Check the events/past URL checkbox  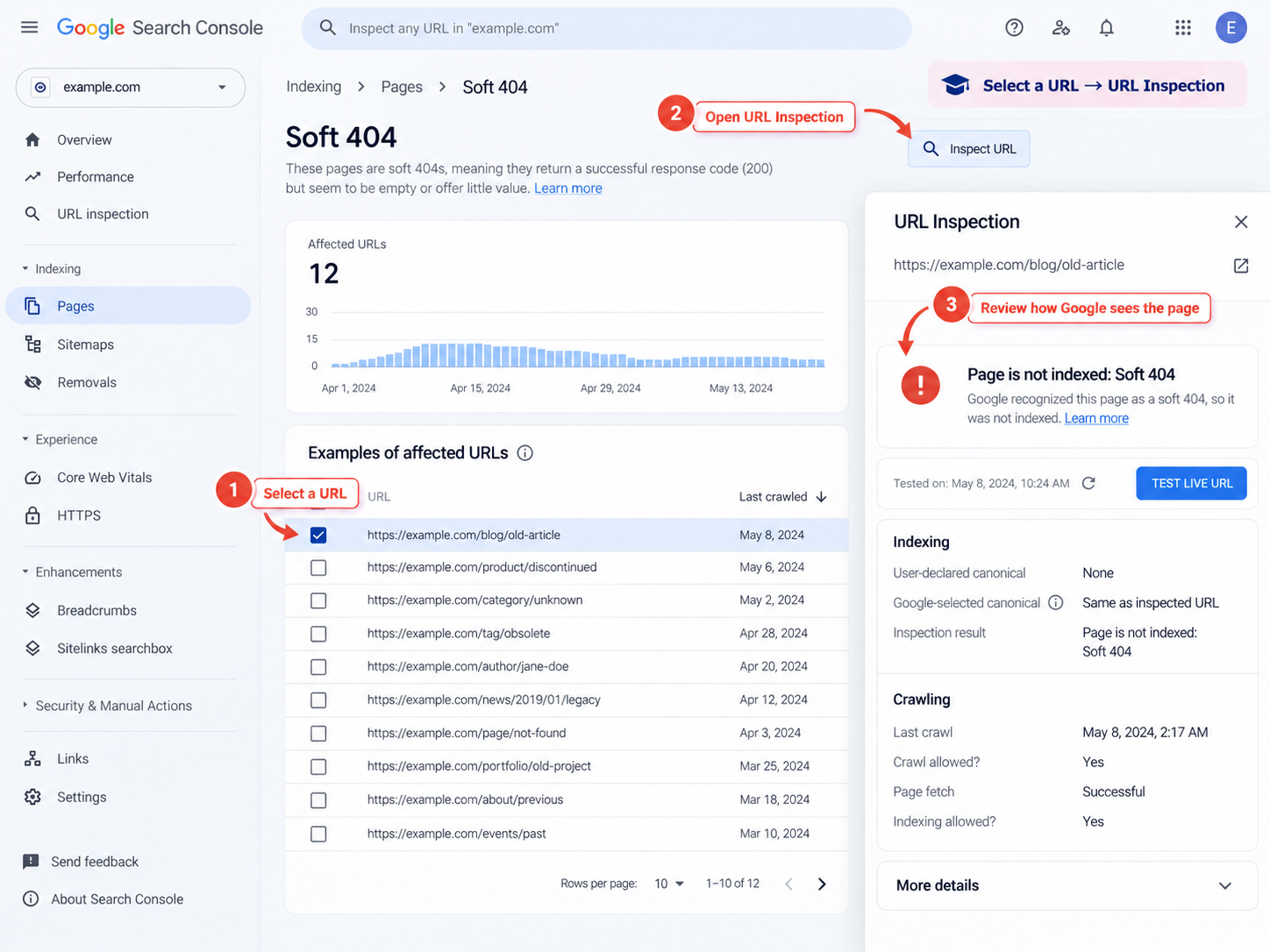point(318,834)
